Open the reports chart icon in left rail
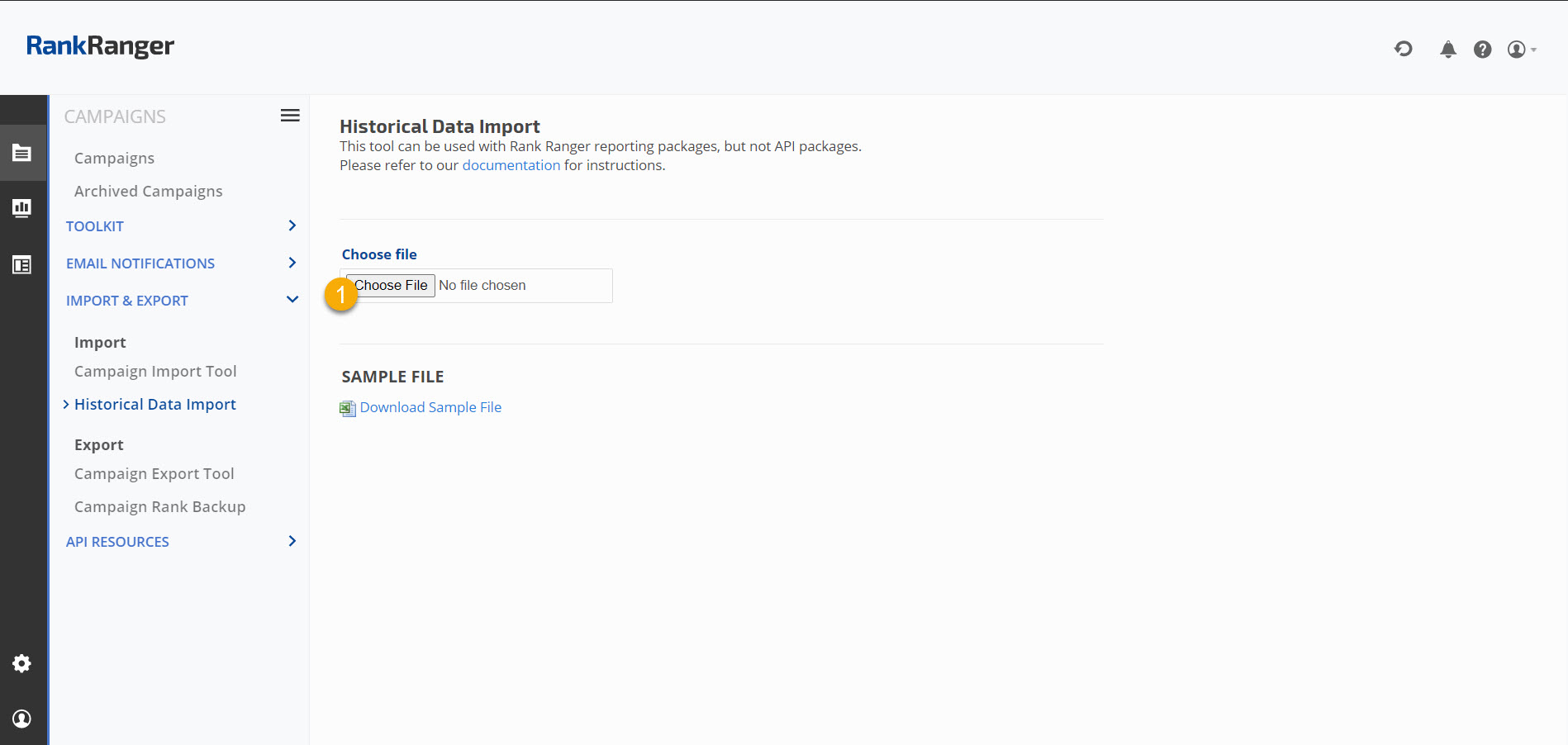This screenshot has width=1568, height=745. click(x=22, y=208)
